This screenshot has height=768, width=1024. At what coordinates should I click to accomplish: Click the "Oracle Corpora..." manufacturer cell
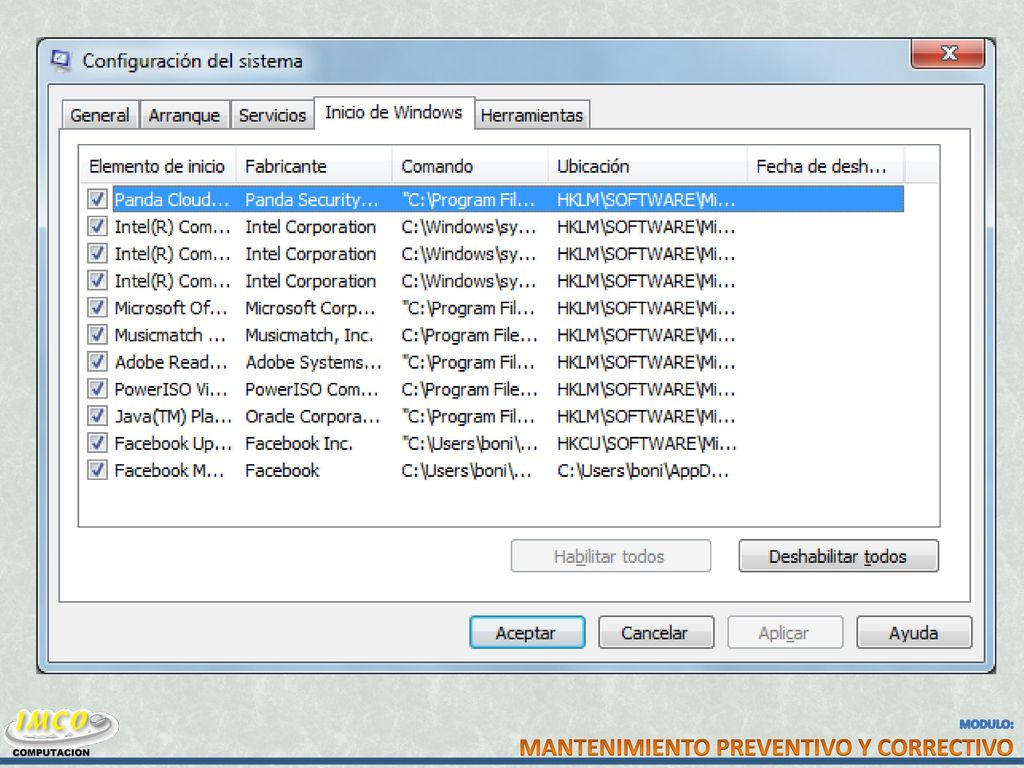coord(312,416)
